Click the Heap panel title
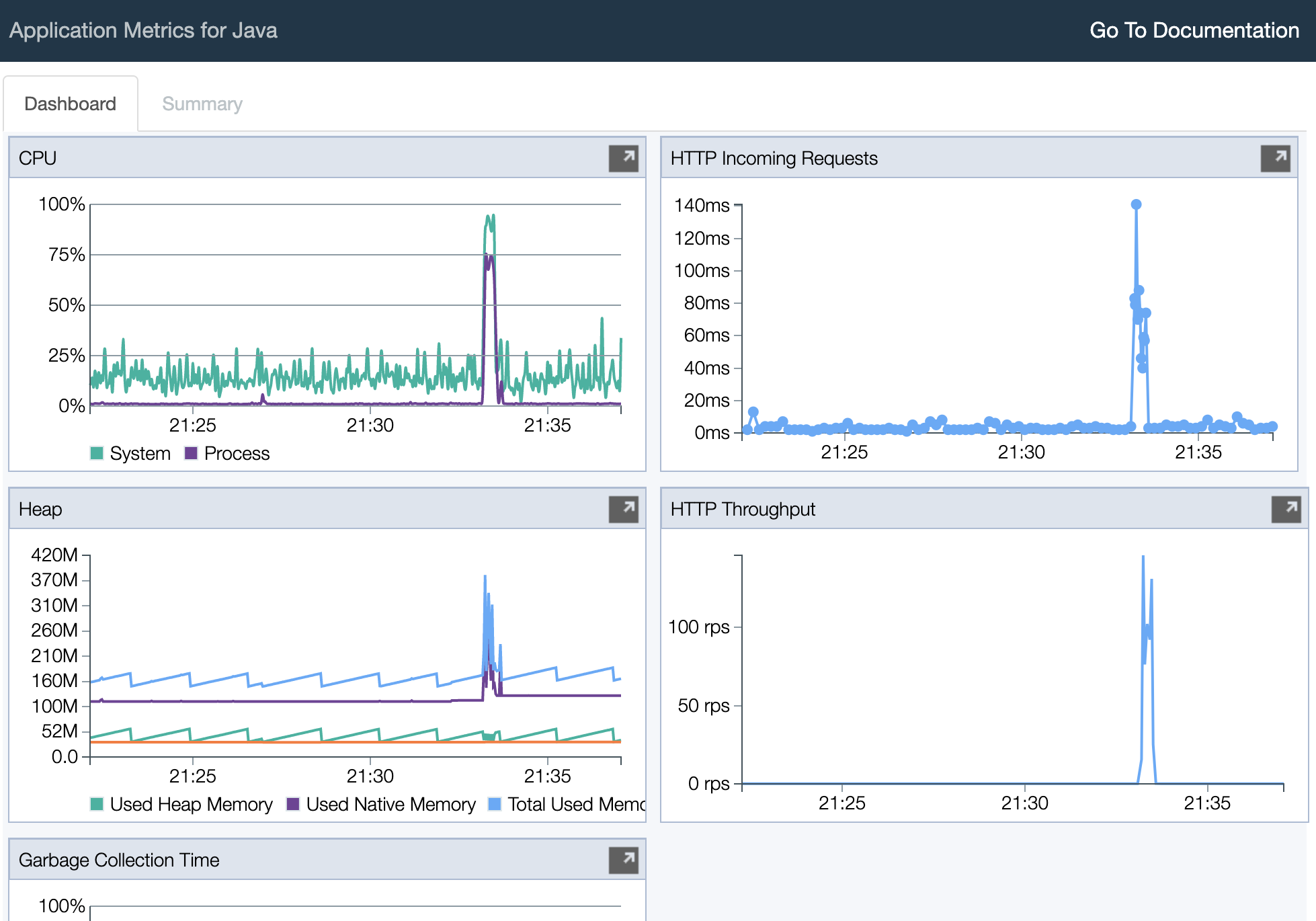Image resolution: width=1316 pixels, height=921 pixels. tap(40, 509)
